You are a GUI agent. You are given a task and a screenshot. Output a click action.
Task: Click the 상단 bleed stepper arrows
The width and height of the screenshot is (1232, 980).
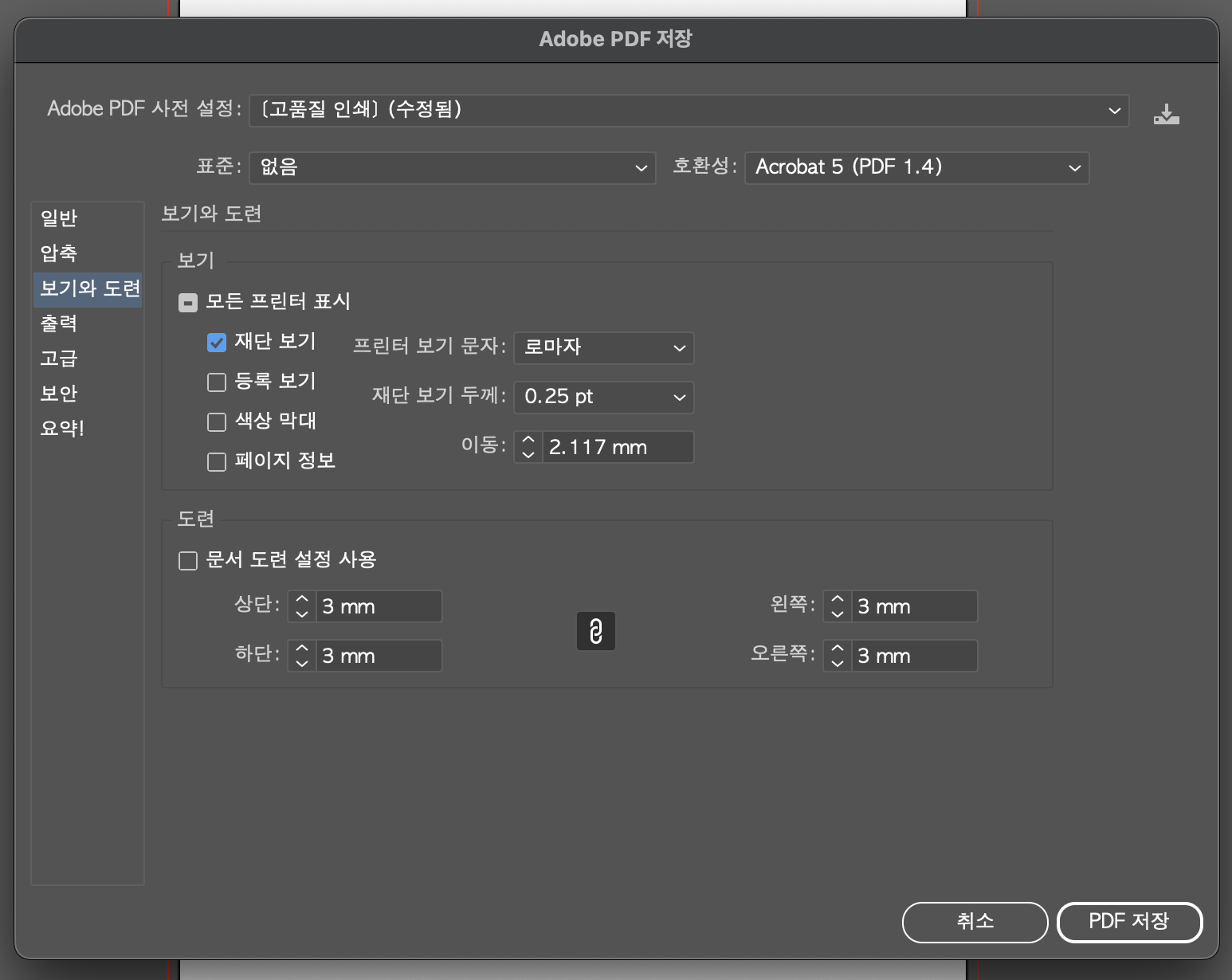(x=302, y=606)
